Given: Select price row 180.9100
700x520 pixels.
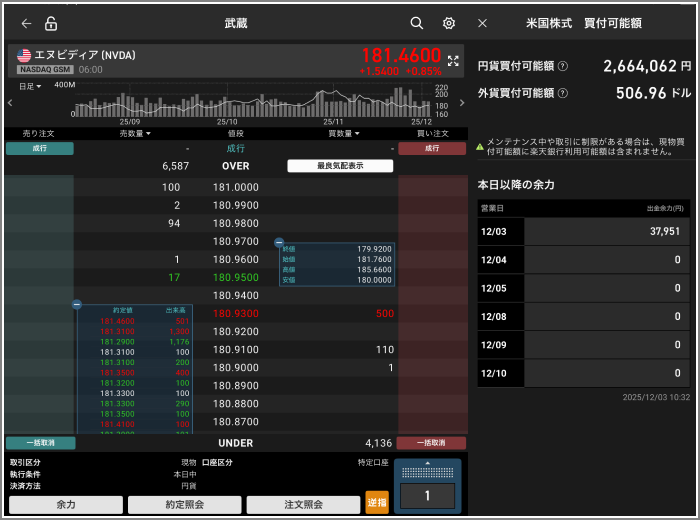Looking at the screenshot, I should 236,349.
